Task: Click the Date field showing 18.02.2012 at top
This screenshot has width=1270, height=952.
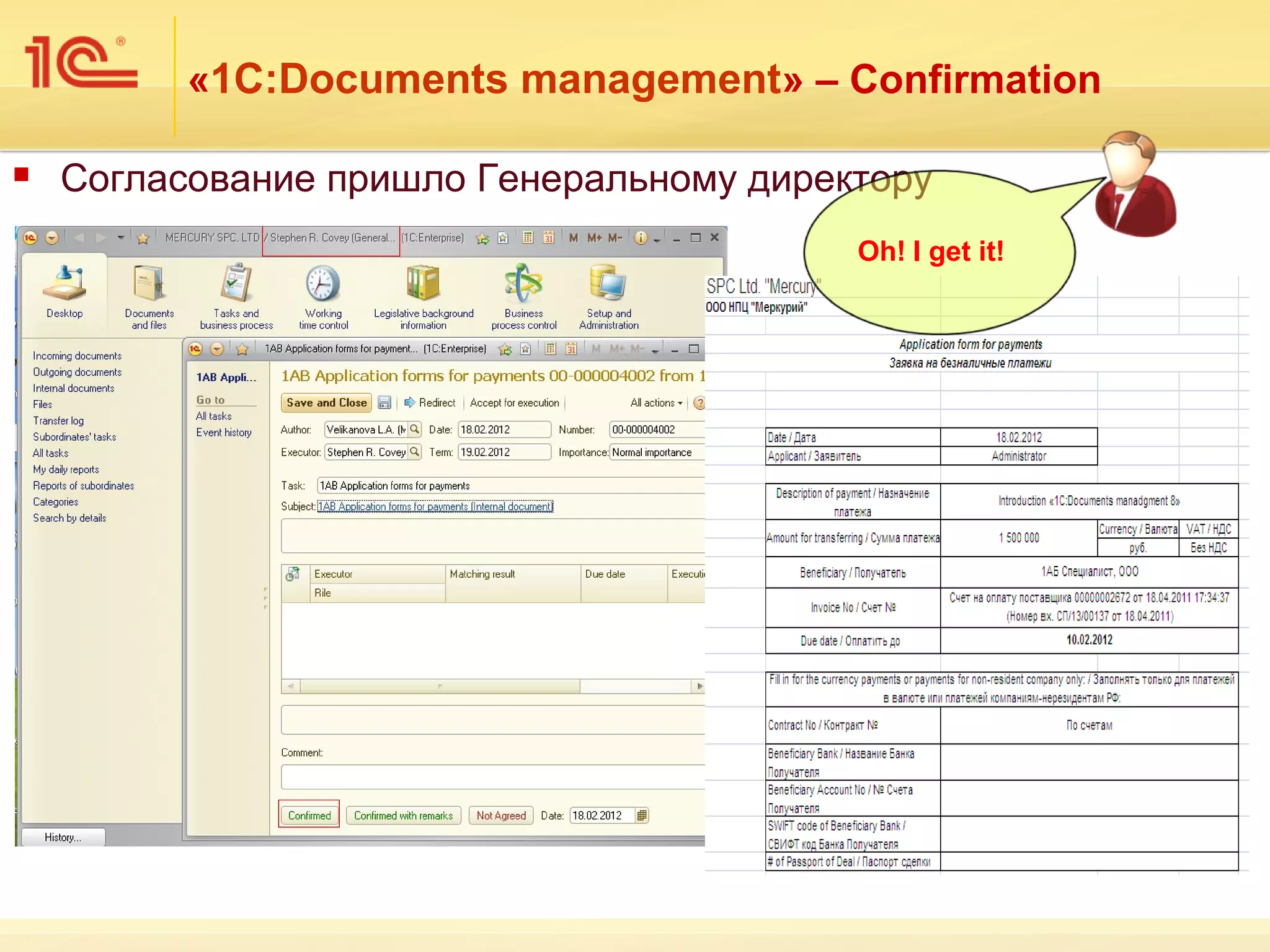Action: coord(504,430)
